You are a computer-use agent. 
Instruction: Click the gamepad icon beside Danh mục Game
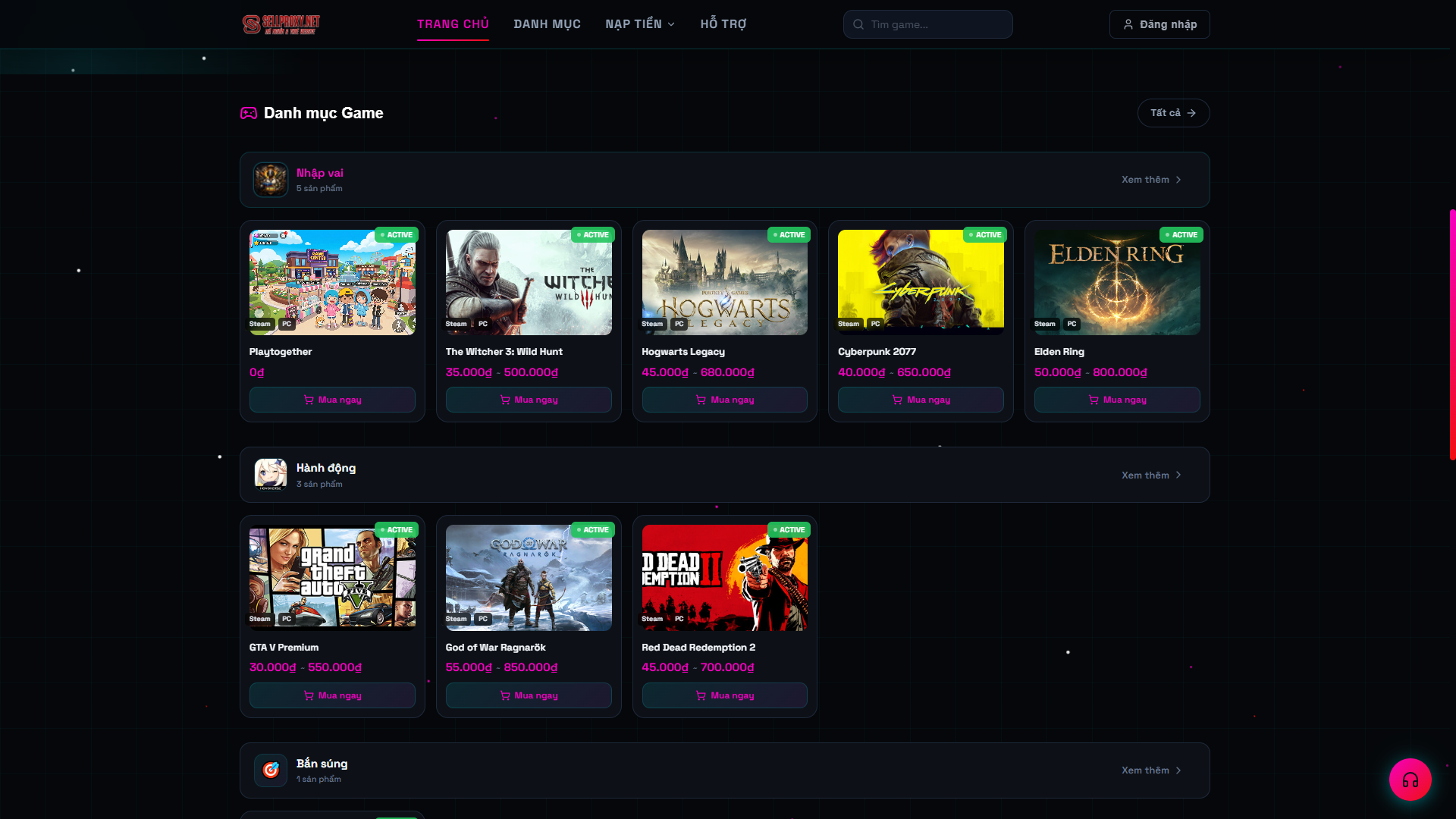(x=249, y=113)
